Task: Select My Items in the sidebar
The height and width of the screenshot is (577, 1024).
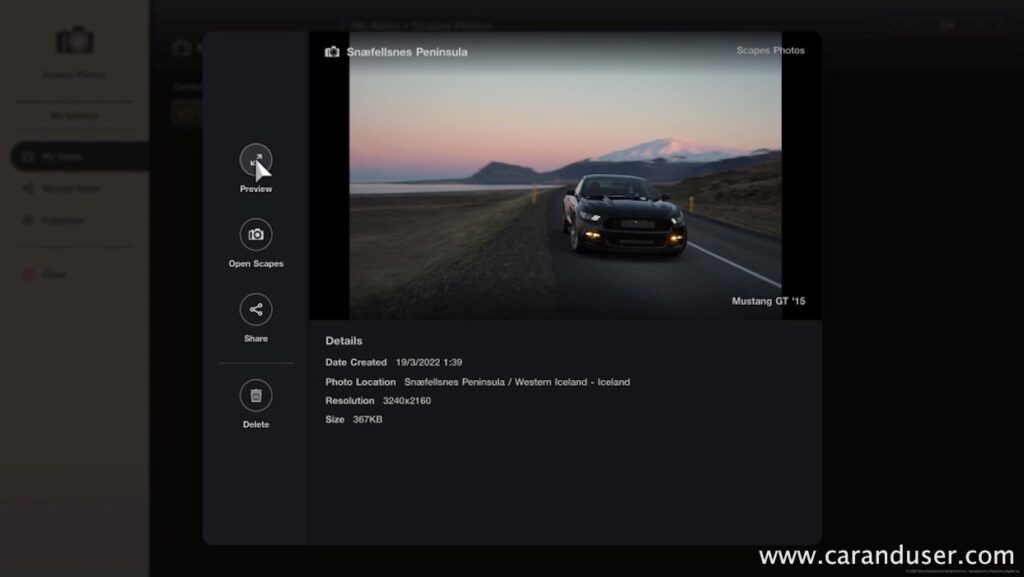Action: point(60,157)
